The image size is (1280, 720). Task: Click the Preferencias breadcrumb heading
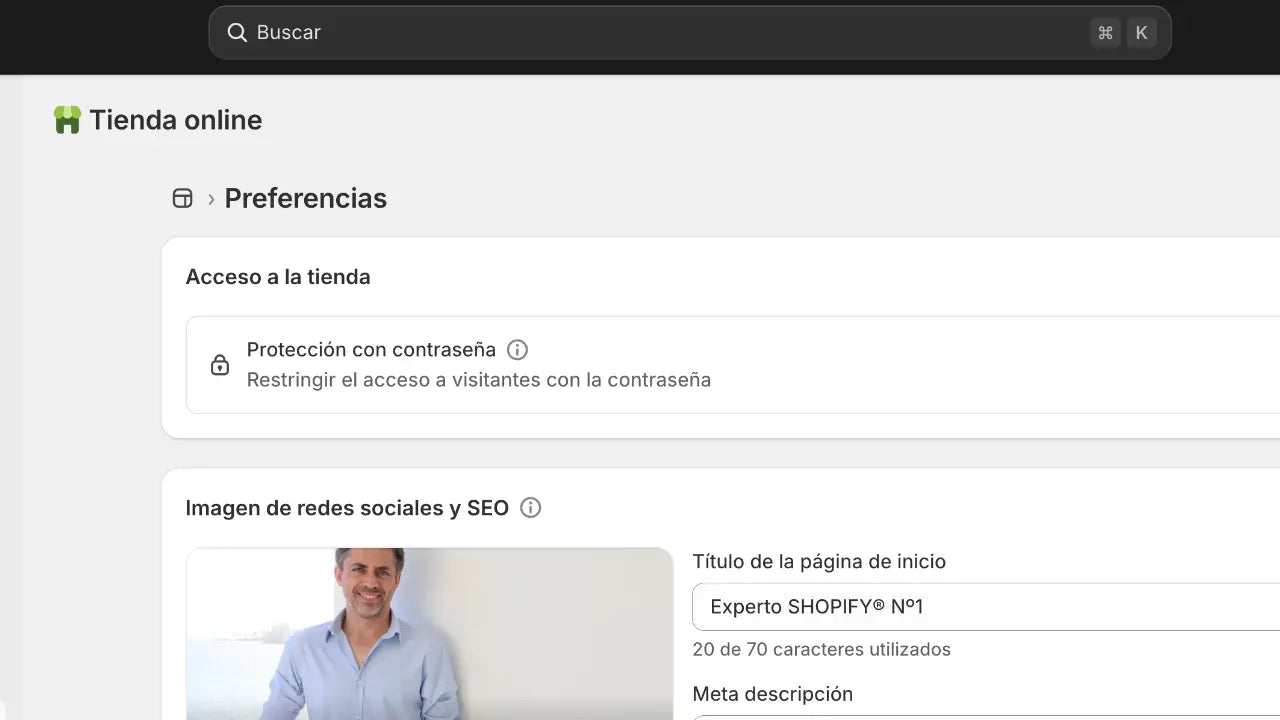coord(306,198)
